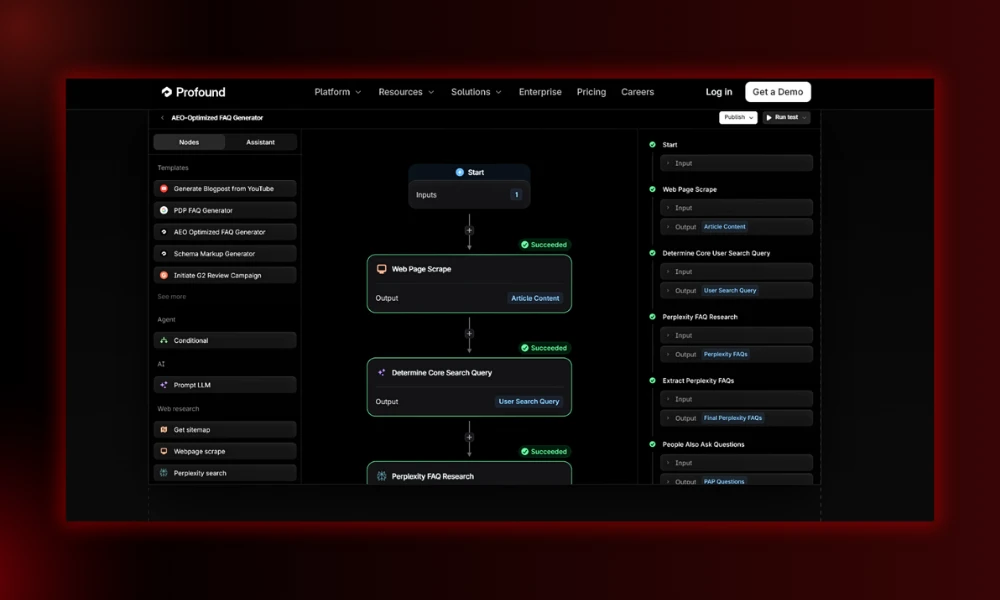Click the Succeeded badge above Web Page Scrape
The height and width of the screenshot is (600, 1000).
pos(544,245)
